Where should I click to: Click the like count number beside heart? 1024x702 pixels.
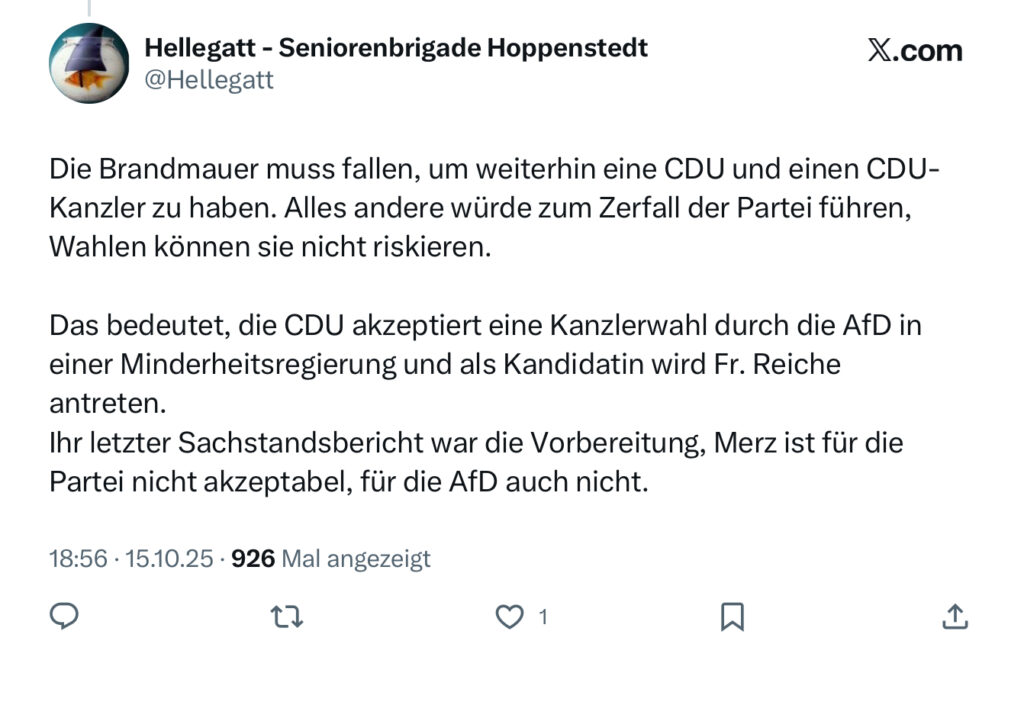tap(543, 618)
